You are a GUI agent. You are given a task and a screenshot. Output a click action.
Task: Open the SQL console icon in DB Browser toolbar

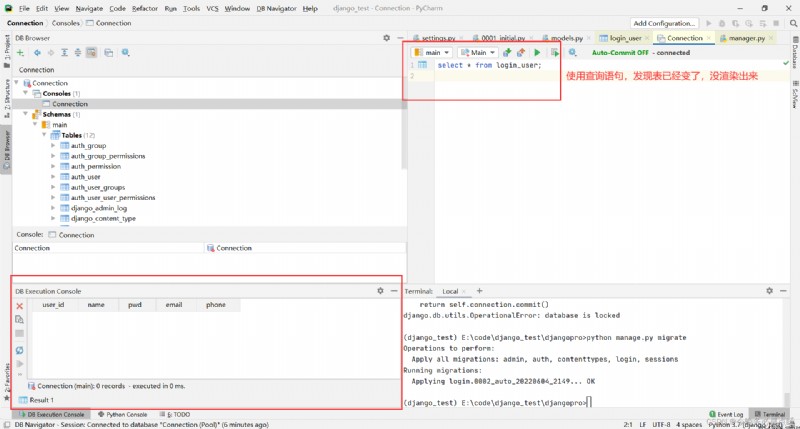(109, 53)
